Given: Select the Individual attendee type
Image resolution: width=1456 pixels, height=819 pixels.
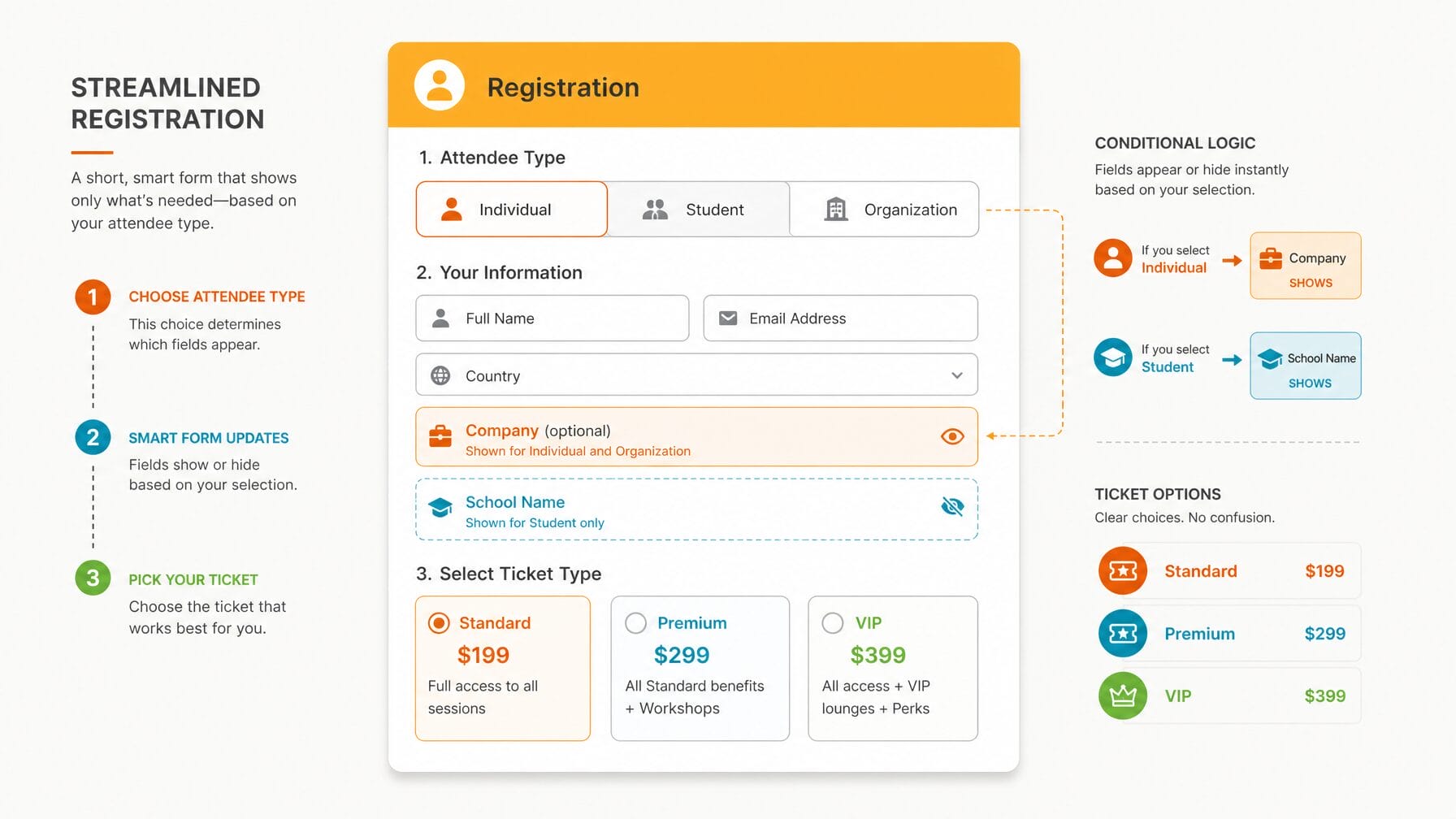Looking at the screenshot, I should pyautogui.click(x=512, y=210).
